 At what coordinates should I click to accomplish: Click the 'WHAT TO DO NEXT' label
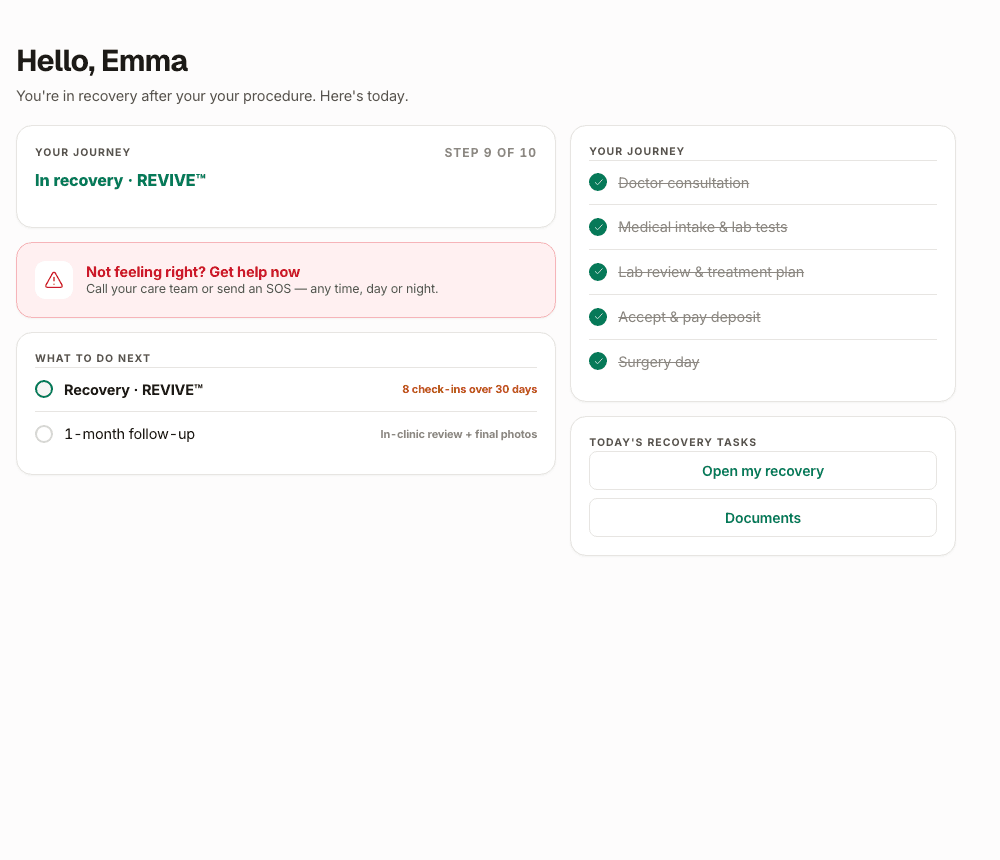point(92,359)
